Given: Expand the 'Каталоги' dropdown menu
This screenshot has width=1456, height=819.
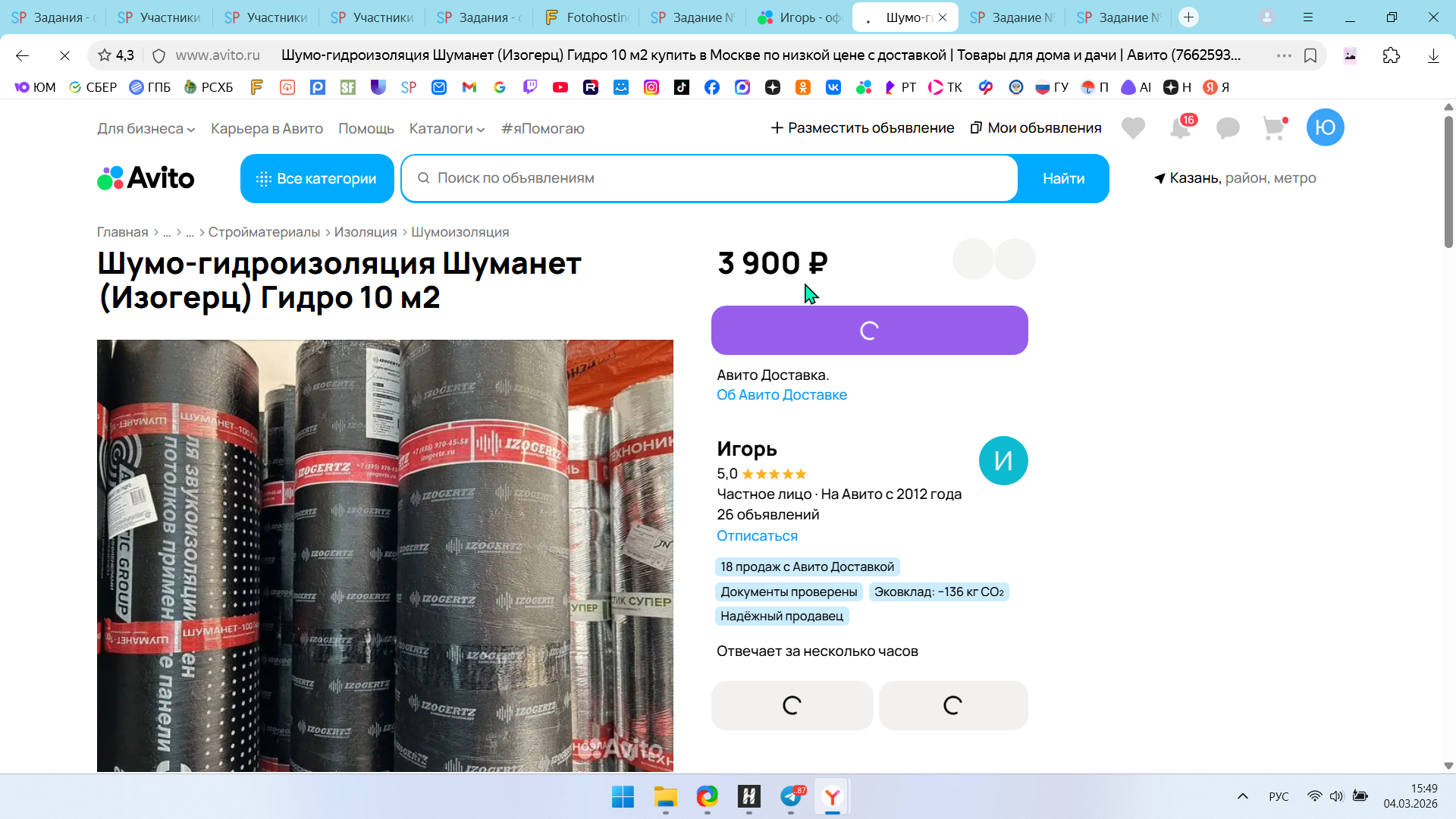Looking at the screenshot, I should click(447, 129).
